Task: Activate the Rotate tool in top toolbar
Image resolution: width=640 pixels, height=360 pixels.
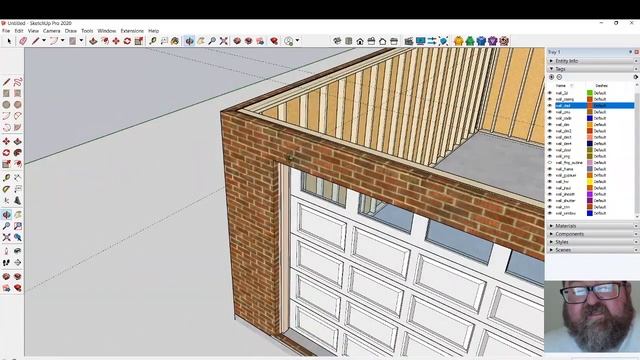Action: [127, 41]
